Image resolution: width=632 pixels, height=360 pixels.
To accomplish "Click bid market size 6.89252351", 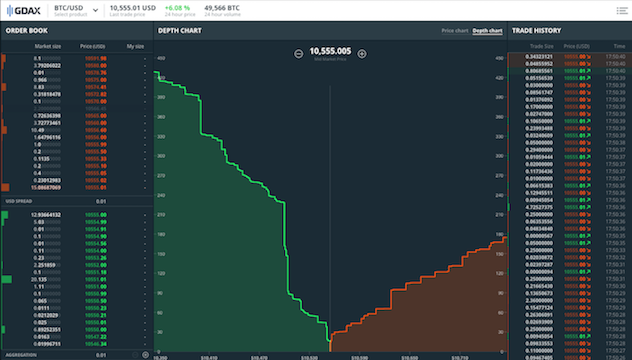I will pos(47,330).
